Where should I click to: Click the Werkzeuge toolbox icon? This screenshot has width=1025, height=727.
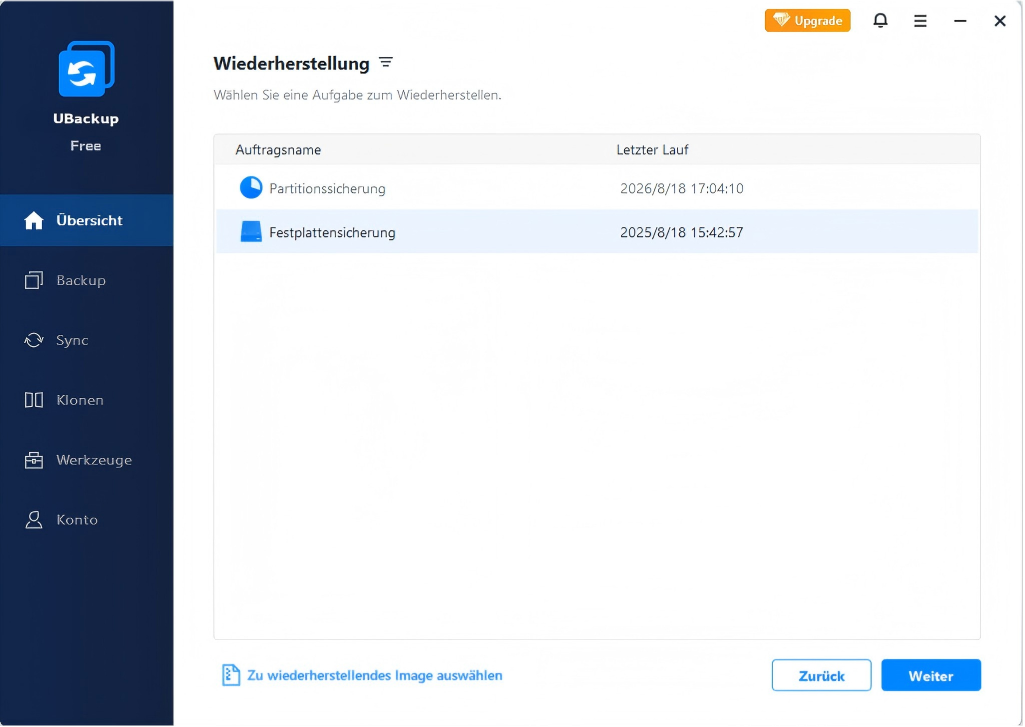pyautogui.click(x=34, y=460)
